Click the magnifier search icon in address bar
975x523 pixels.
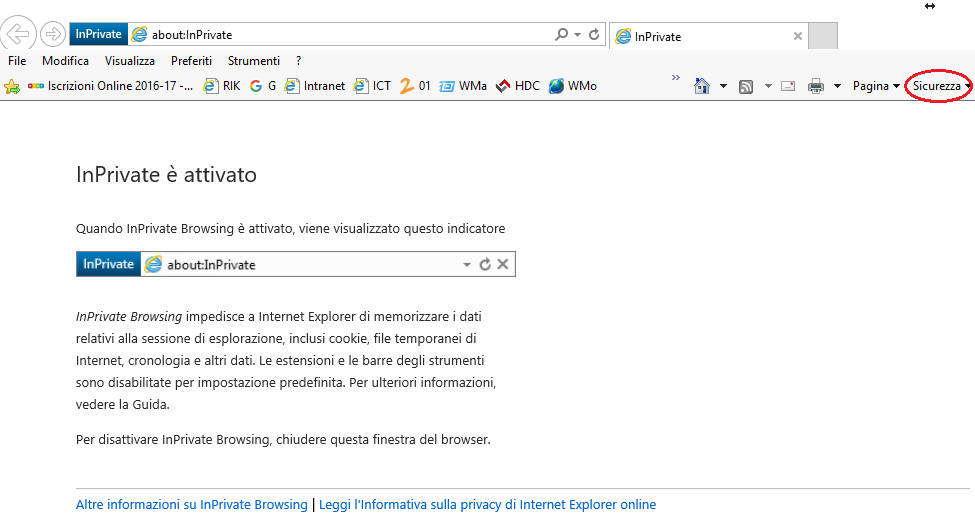tap(561, 34)
